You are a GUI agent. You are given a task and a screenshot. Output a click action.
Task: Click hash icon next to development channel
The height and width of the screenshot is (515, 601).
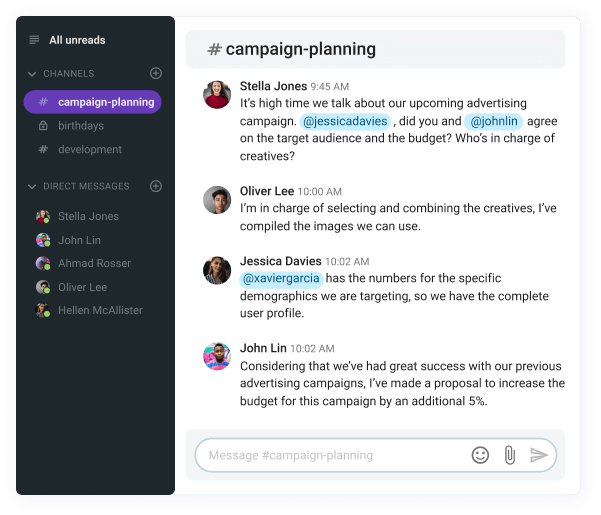pos(43,149)
